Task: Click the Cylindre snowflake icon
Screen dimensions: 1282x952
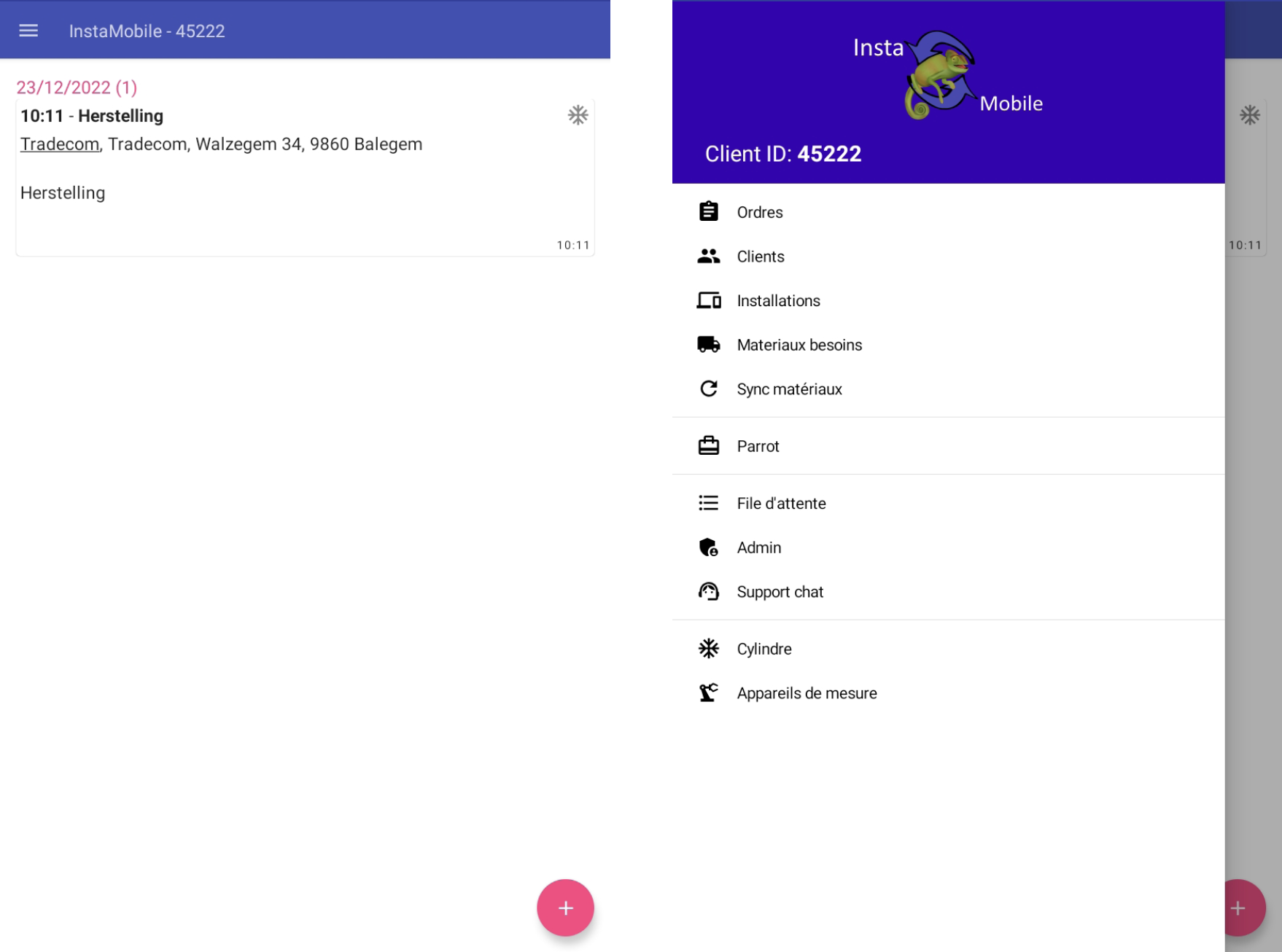Action: coord(709,649)
